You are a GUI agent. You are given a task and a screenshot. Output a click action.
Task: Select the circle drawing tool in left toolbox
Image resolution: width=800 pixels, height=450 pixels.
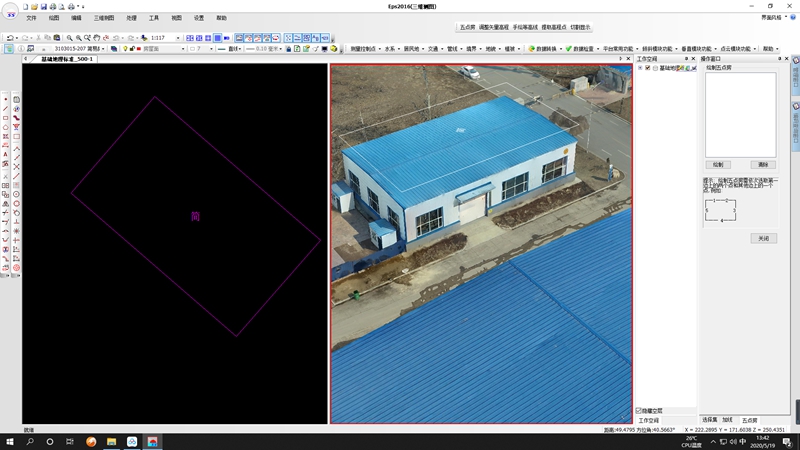coord(16,204)
